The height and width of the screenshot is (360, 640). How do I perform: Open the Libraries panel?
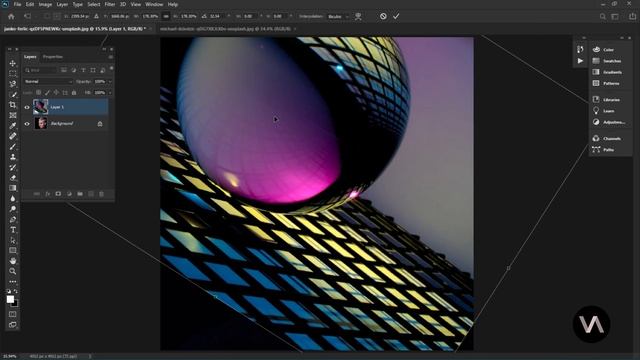pyautogui.click(x=607, y=100)
